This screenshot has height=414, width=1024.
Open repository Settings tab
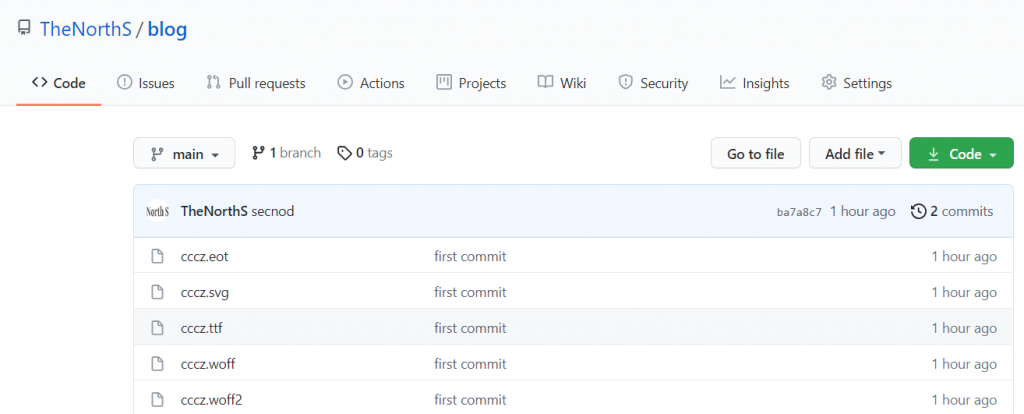coord(856,83)
